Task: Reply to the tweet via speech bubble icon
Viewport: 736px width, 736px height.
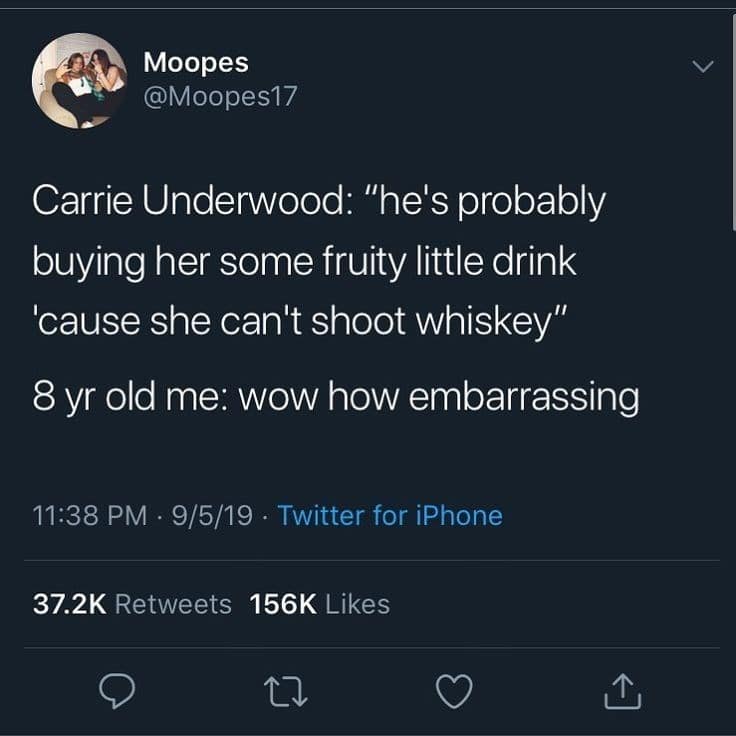Action: (117, 690)
